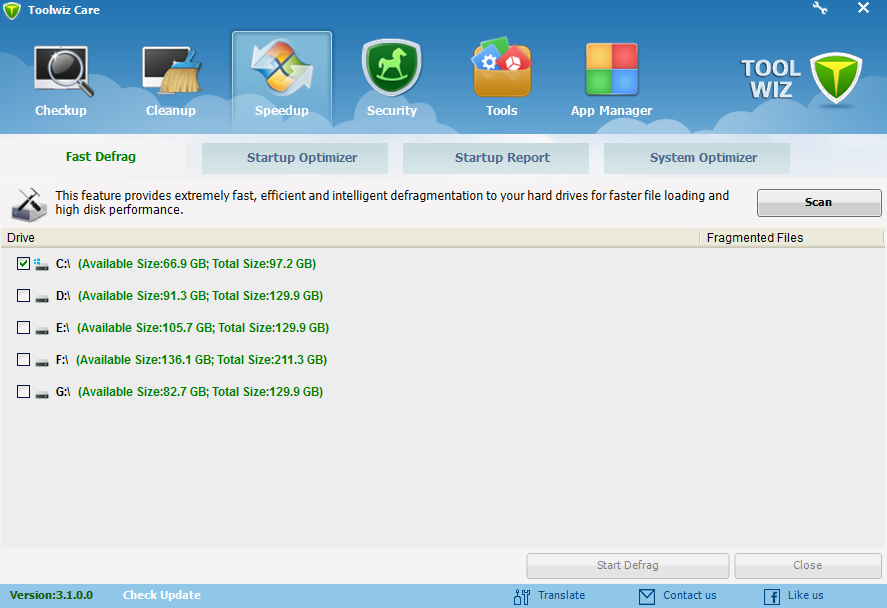Open the Tools toolbox icon
The width and height of the screenshot is (887, 608).
pos(502,68)
